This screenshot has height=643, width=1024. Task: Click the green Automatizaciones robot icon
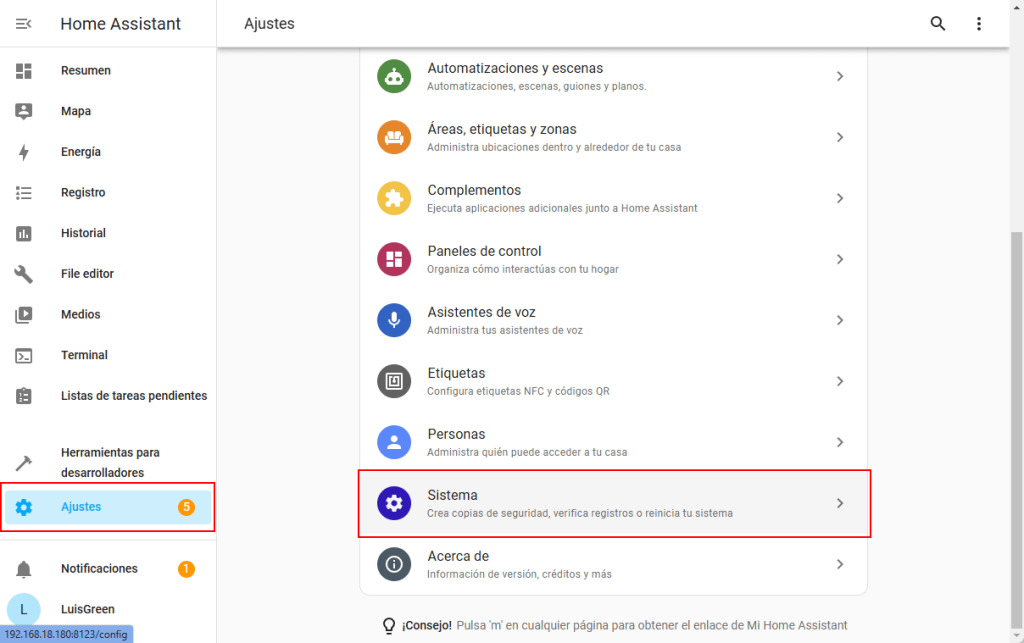click(x=394, y=77)
